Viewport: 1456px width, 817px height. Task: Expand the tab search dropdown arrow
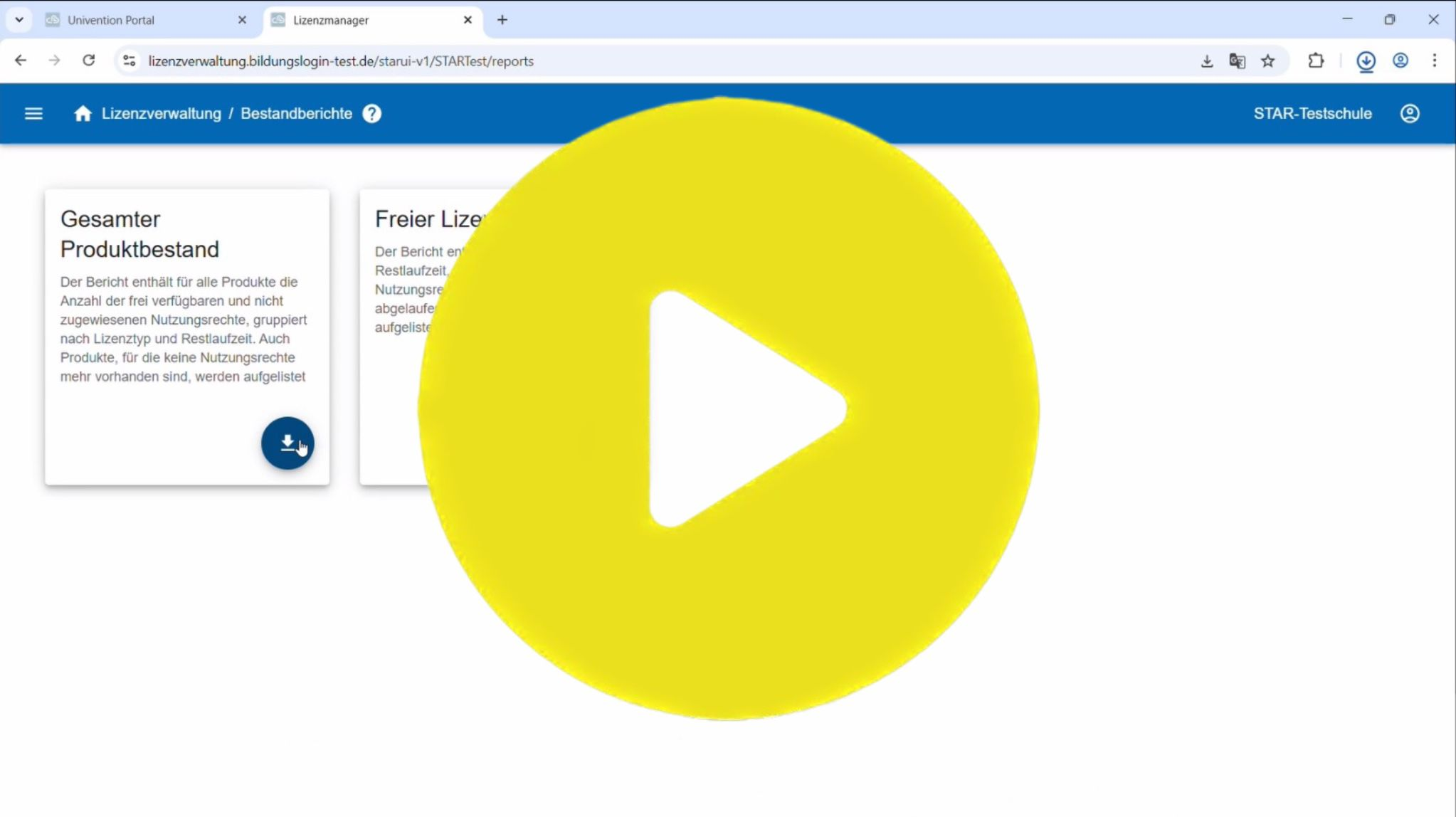(x=19, y=20)
